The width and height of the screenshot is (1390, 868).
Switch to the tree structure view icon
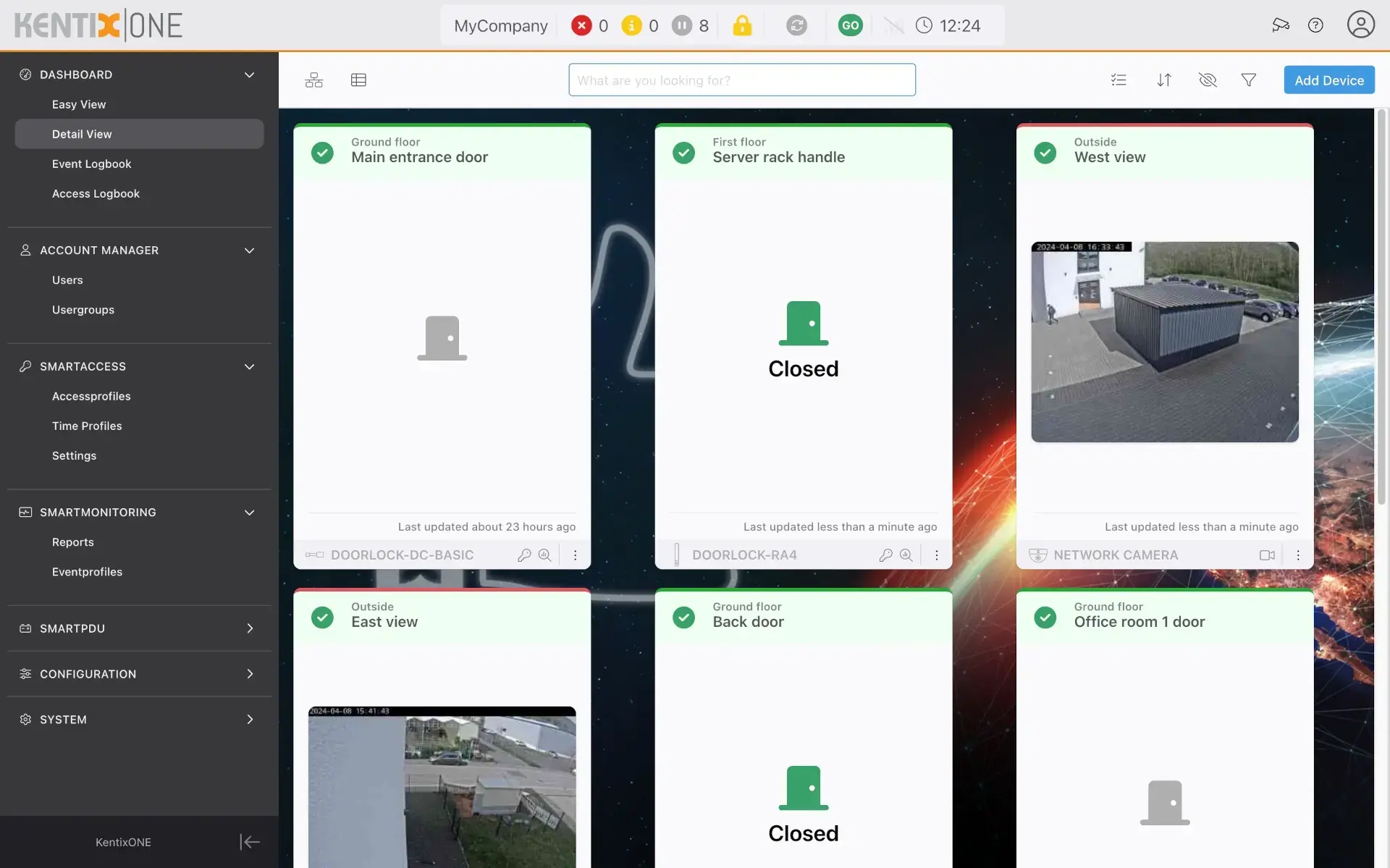click(x=313, y=80)
